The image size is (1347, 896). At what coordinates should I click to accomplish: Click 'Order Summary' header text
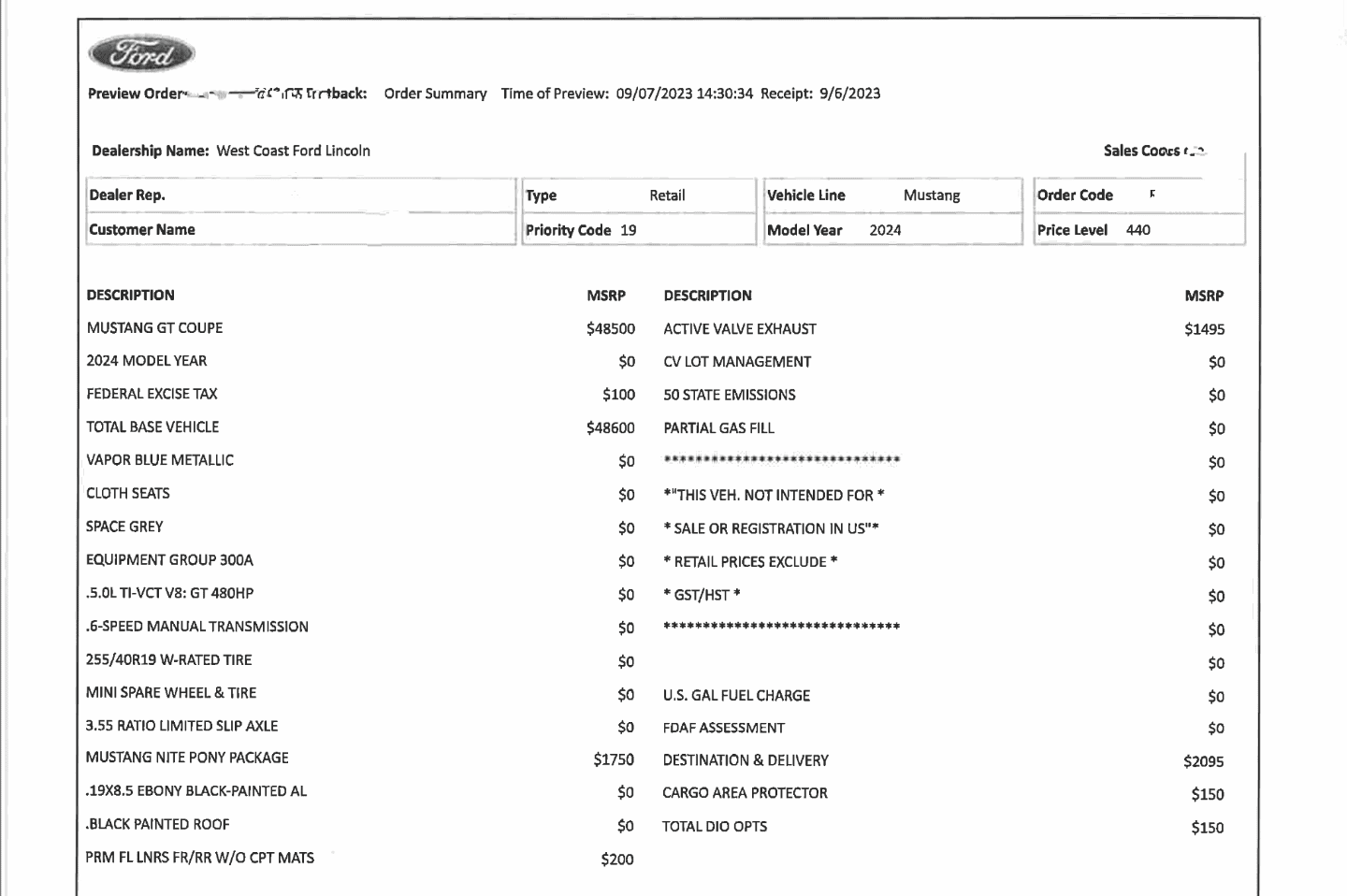[435, 94]
